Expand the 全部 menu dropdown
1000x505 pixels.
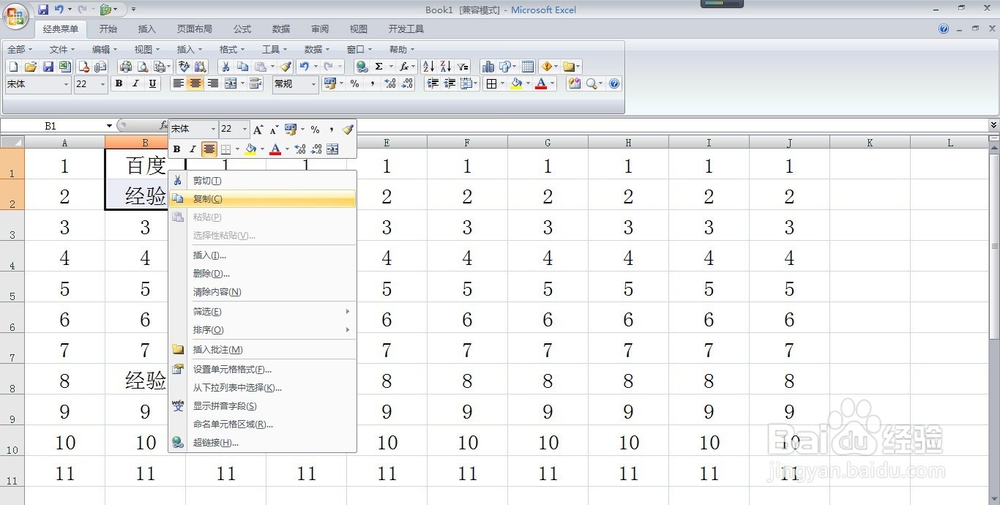coord(20,49)
